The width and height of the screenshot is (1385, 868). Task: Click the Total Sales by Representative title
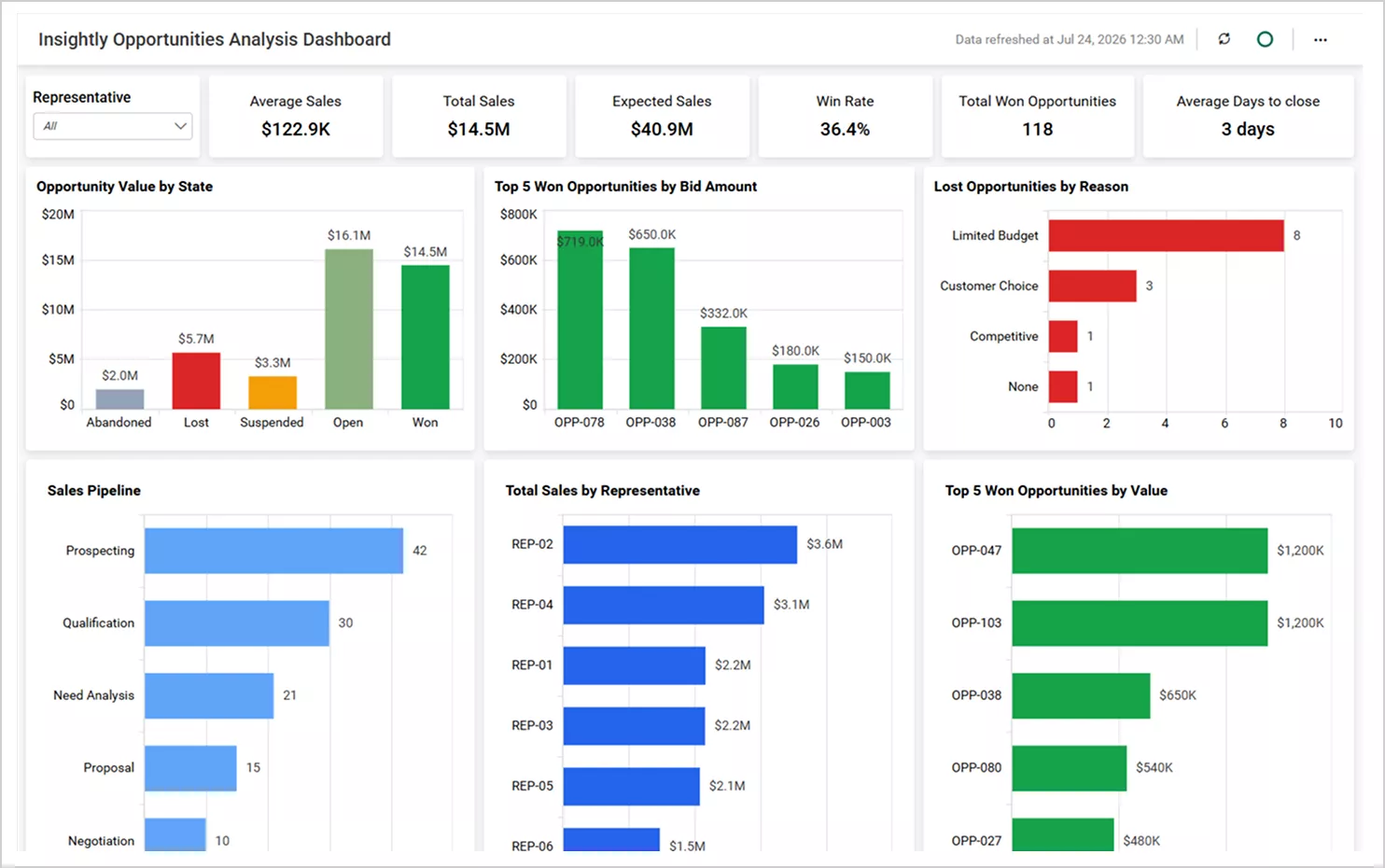click(603, 491)
